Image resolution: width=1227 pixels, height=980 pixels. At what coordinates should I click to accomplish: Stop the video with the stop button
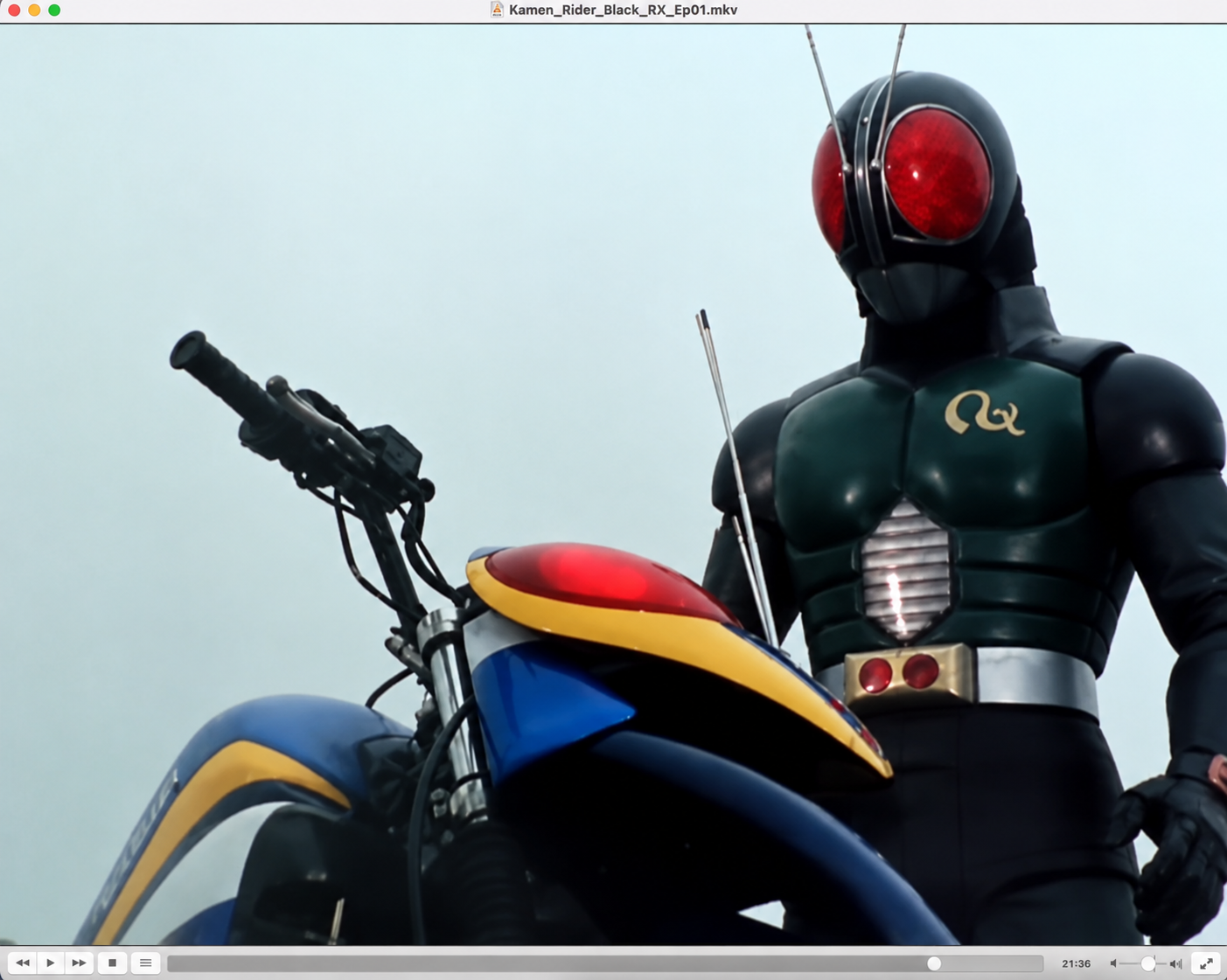point(112,963)
